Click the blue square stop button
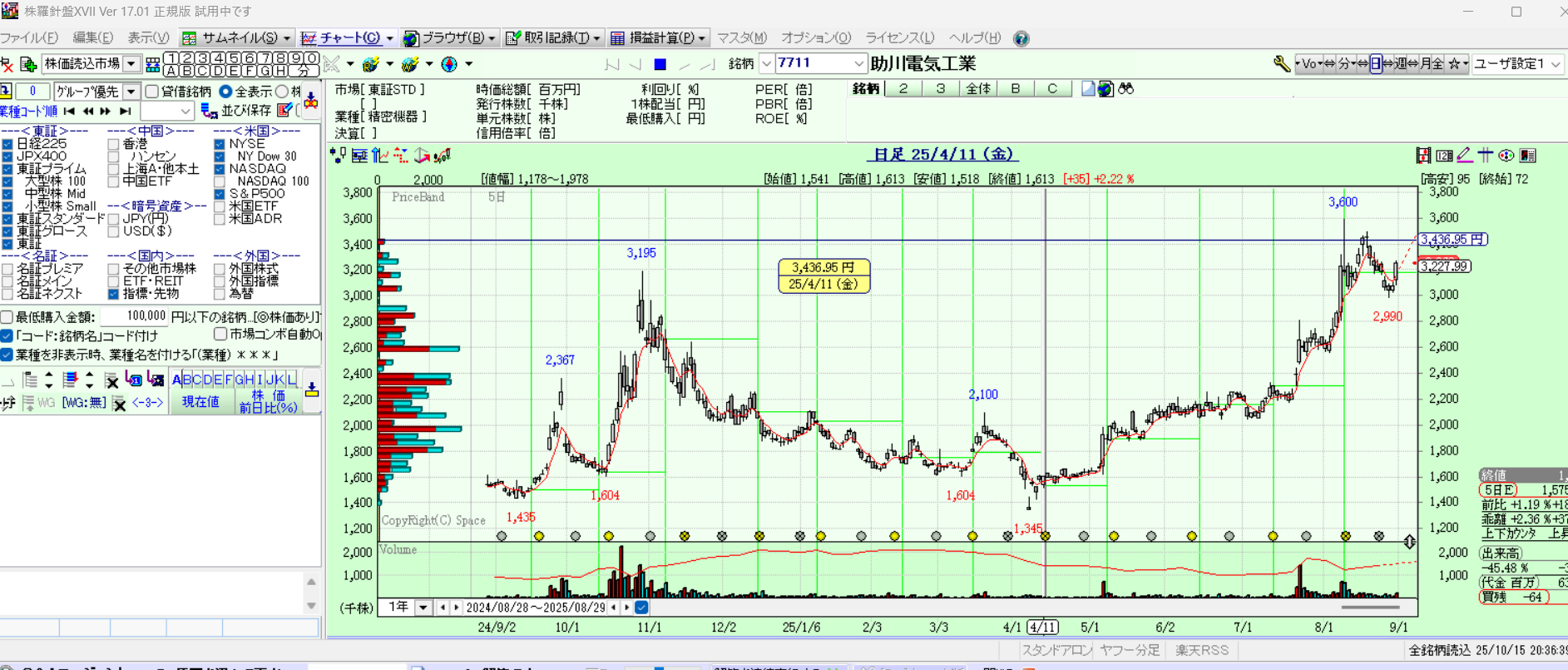The width and height of the screenshot is (1568, 670). pyautogui.click(x=660, y=64)
